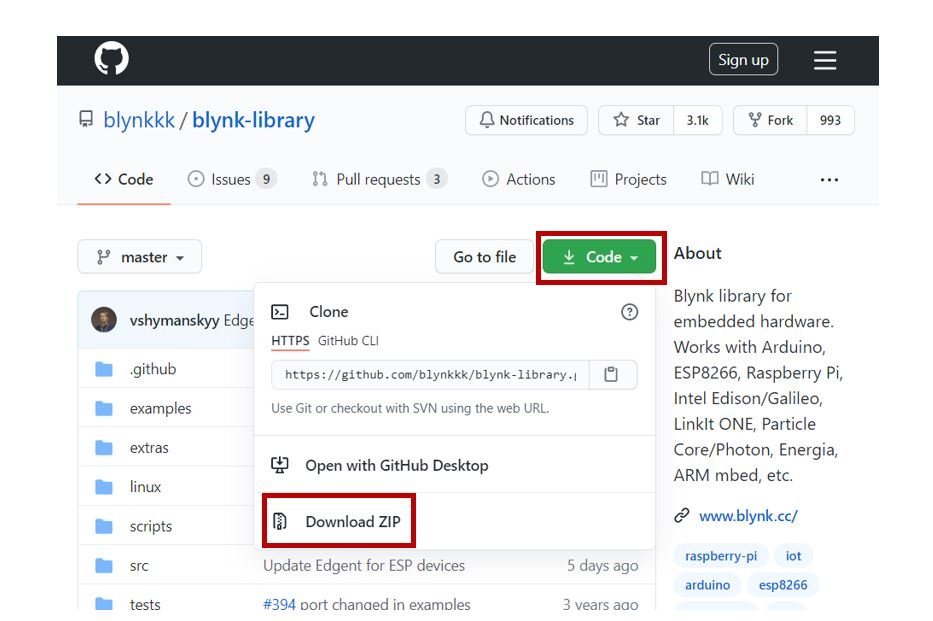Click the GitHub Desktop download icon
The width and height of the screenshot is (933, 621).
[x=280, y=465]
